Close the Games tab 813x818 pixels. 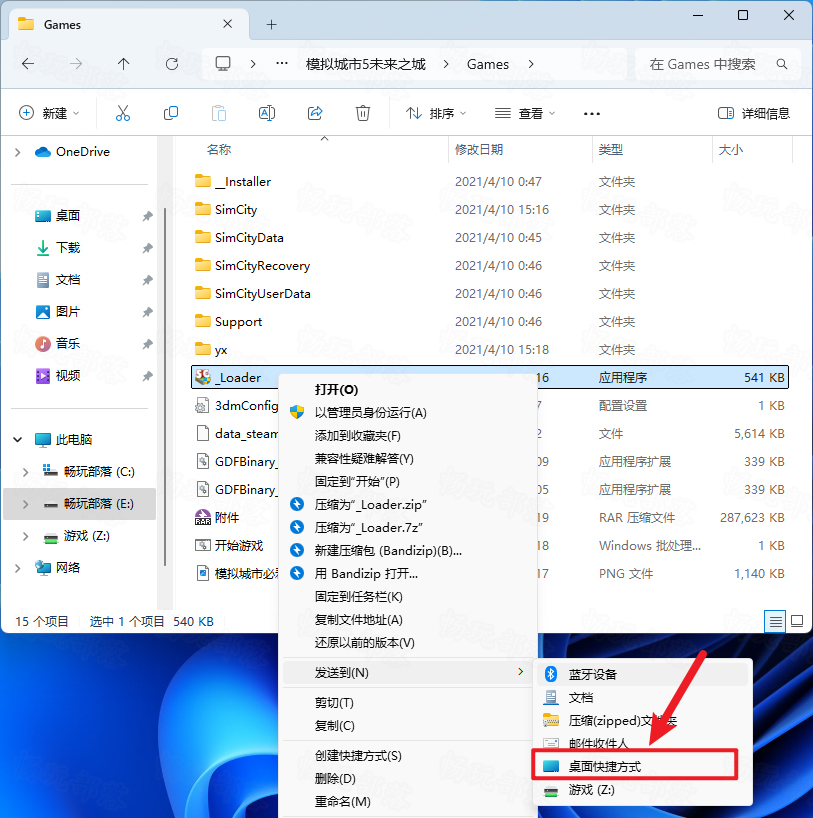tap(228, 24)
